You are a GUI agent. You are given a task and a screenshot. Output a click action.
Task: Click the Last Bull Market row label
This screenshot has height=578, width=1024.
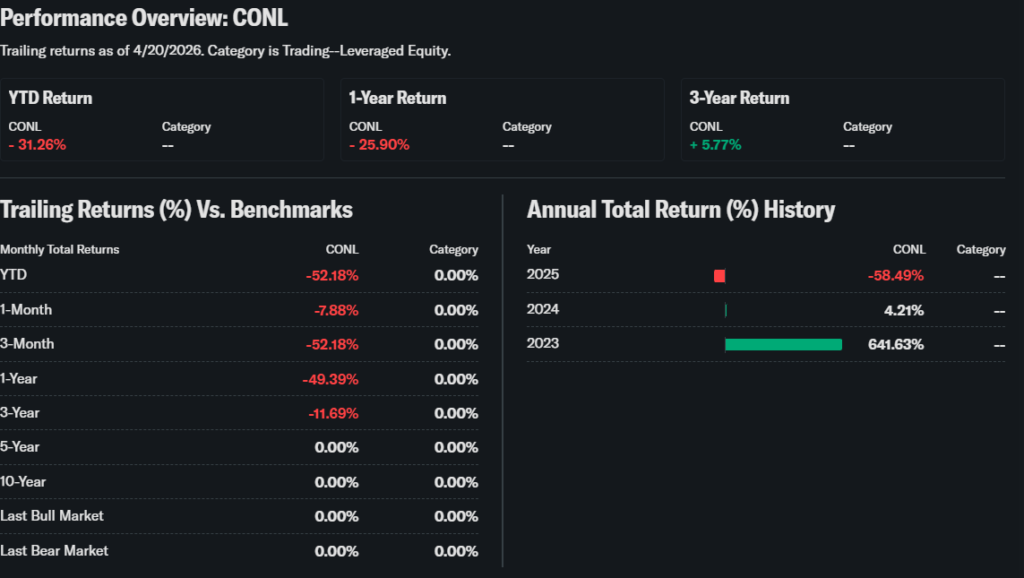pos(52,516)
